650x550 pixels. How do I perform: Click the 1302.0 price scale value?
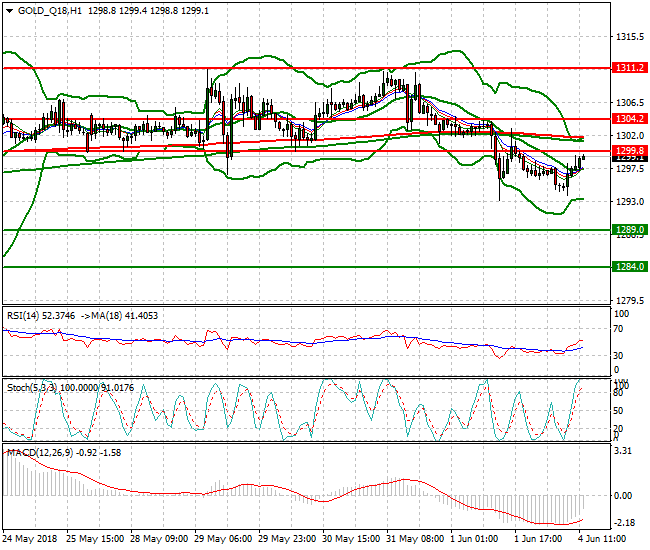[630, 136]
